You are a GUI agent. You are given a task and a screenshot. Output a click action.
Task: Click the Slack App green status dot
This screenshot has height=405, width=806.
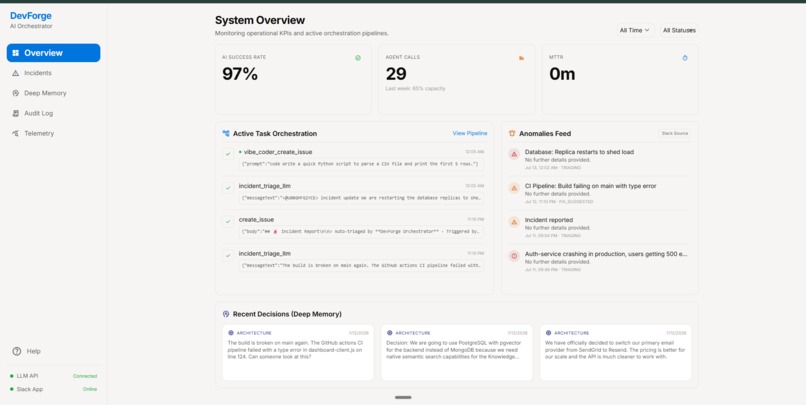(x=12, y=390)
